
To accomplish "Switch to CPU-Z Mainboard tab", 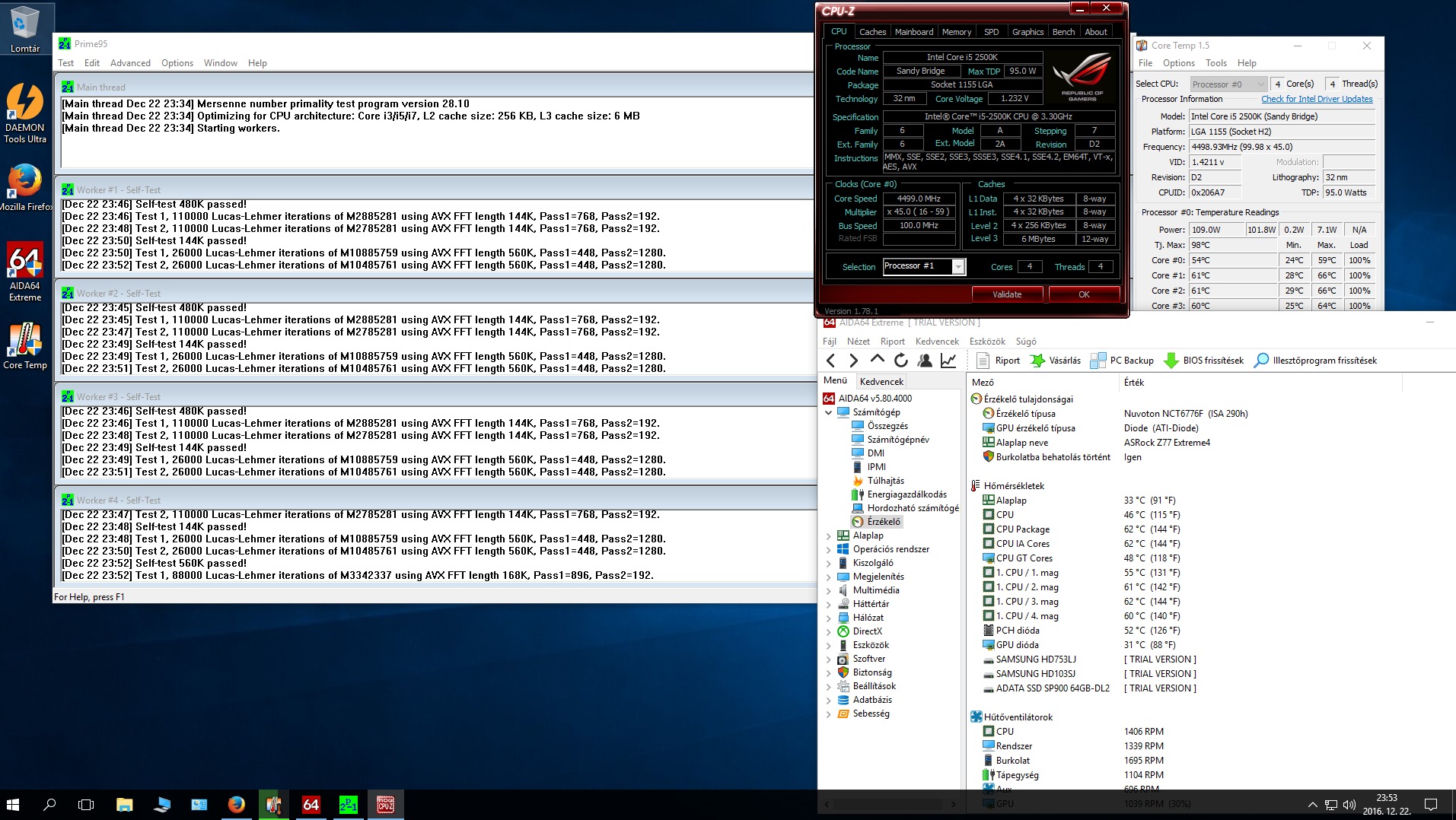I will tap(914, 32).
